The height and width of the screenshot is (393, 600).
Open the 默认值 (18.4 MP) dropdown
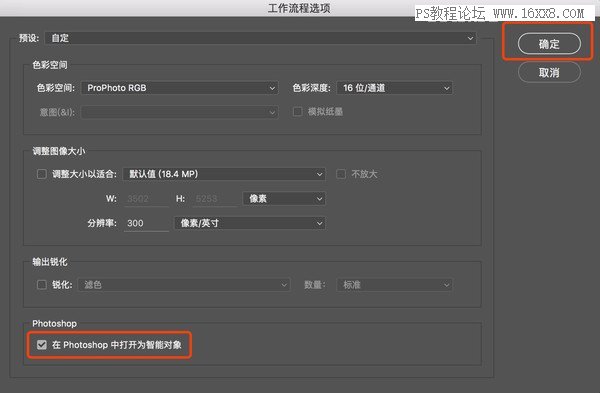pyautogui.click(x=224, y=174)
